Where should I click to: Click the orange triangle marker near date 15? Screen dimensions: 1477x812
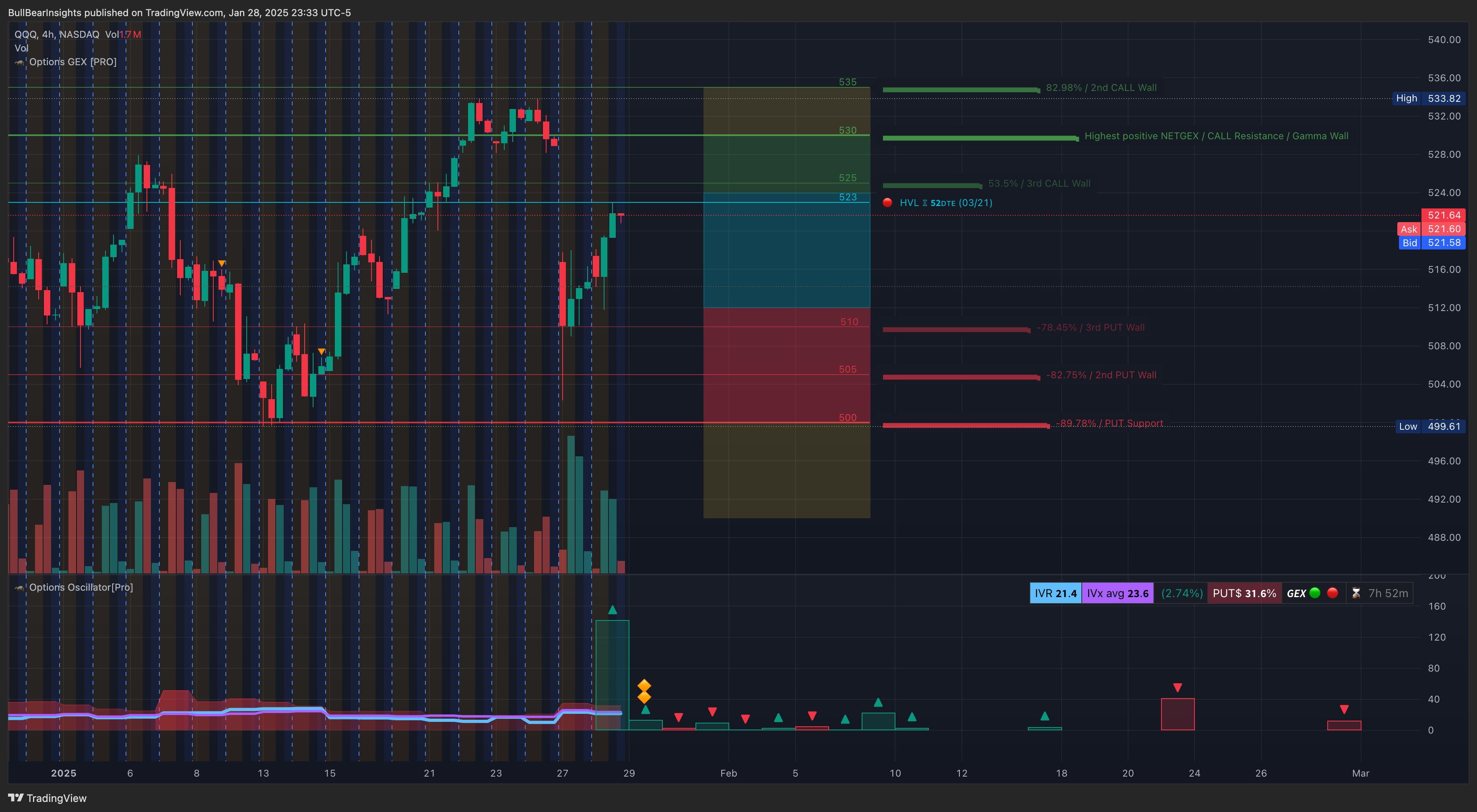tap(321, 352)
